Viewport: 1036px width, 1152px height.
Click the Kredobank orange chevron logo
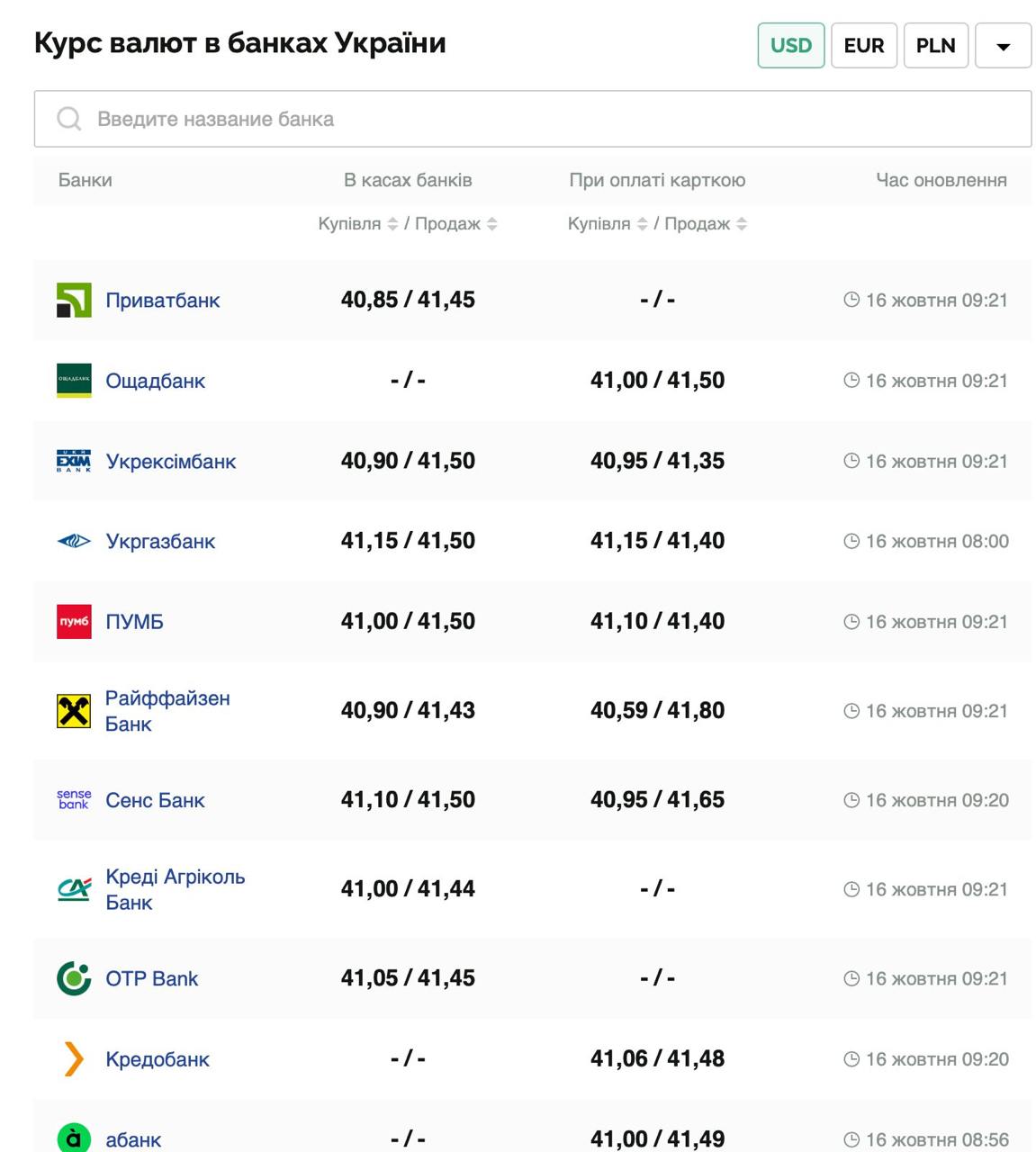point(74,1059)
